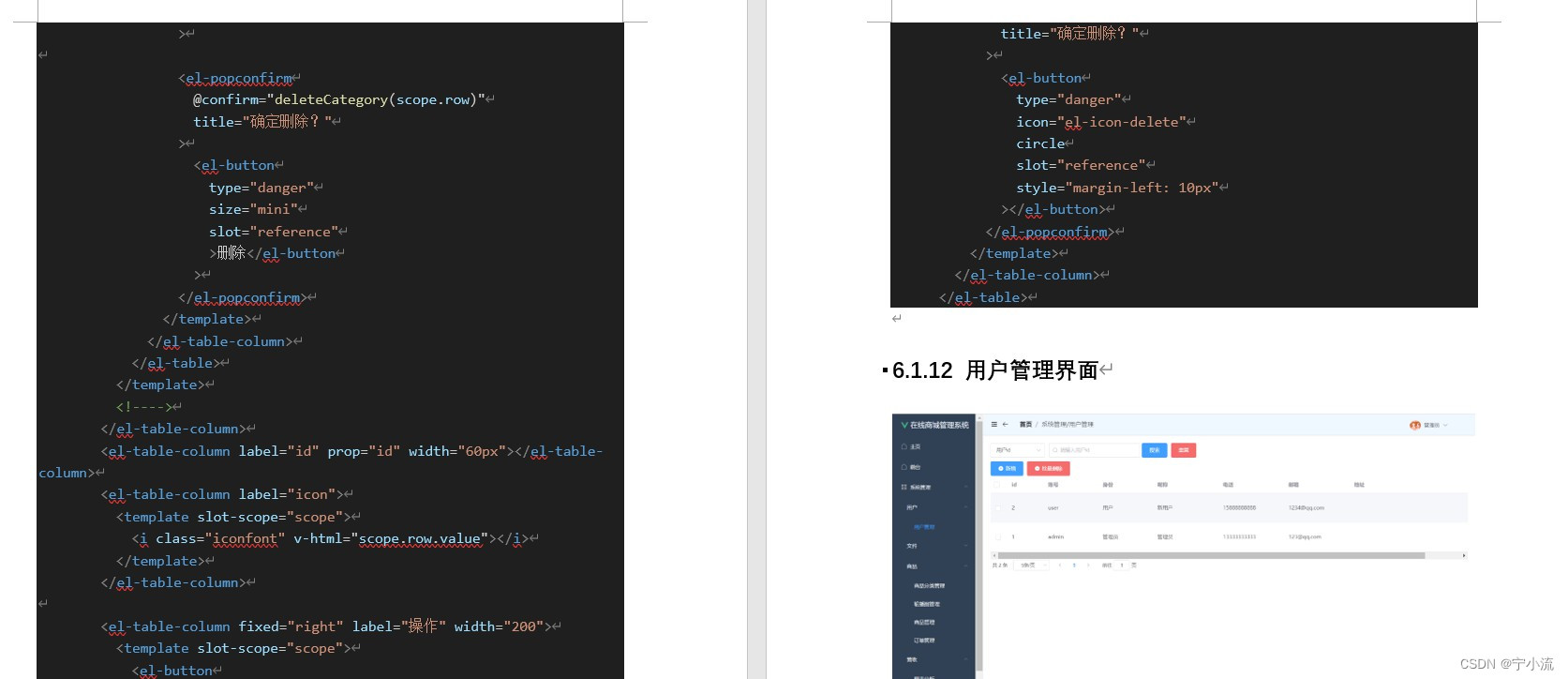Select the 订单管理 sidebar menu item

click(924, 641)
